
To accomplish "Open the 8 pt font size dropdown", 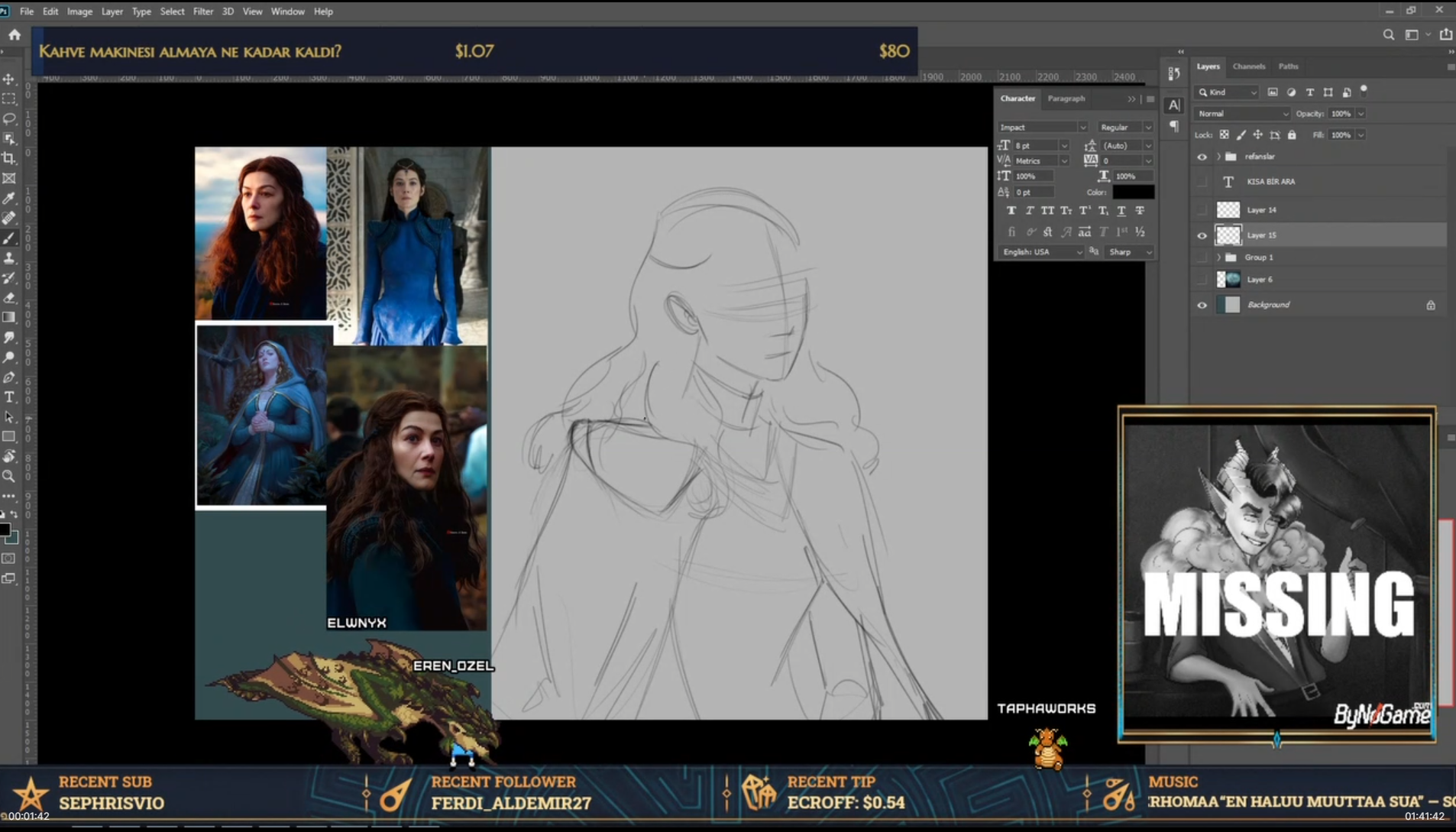I will [1063, 145].
